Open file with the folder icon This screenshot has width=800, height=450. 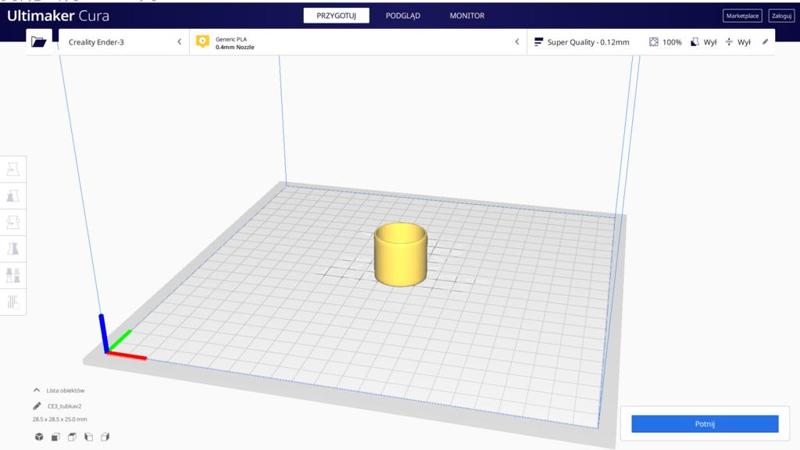pyautogui.click(x=39, y=42)
